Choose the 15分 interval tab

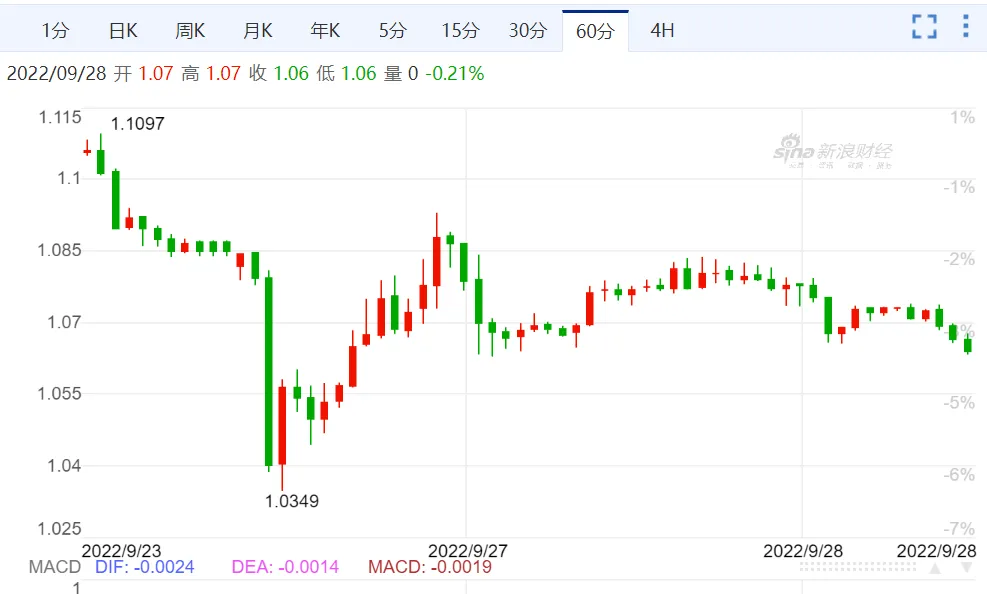(460, 30)
